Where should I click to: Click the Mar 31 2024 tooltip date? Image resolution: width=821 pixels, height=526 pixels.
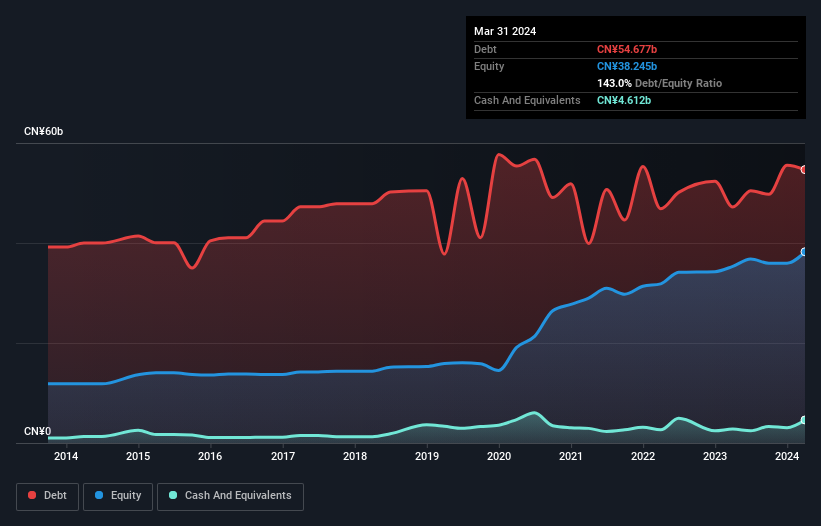pos(505,31)
